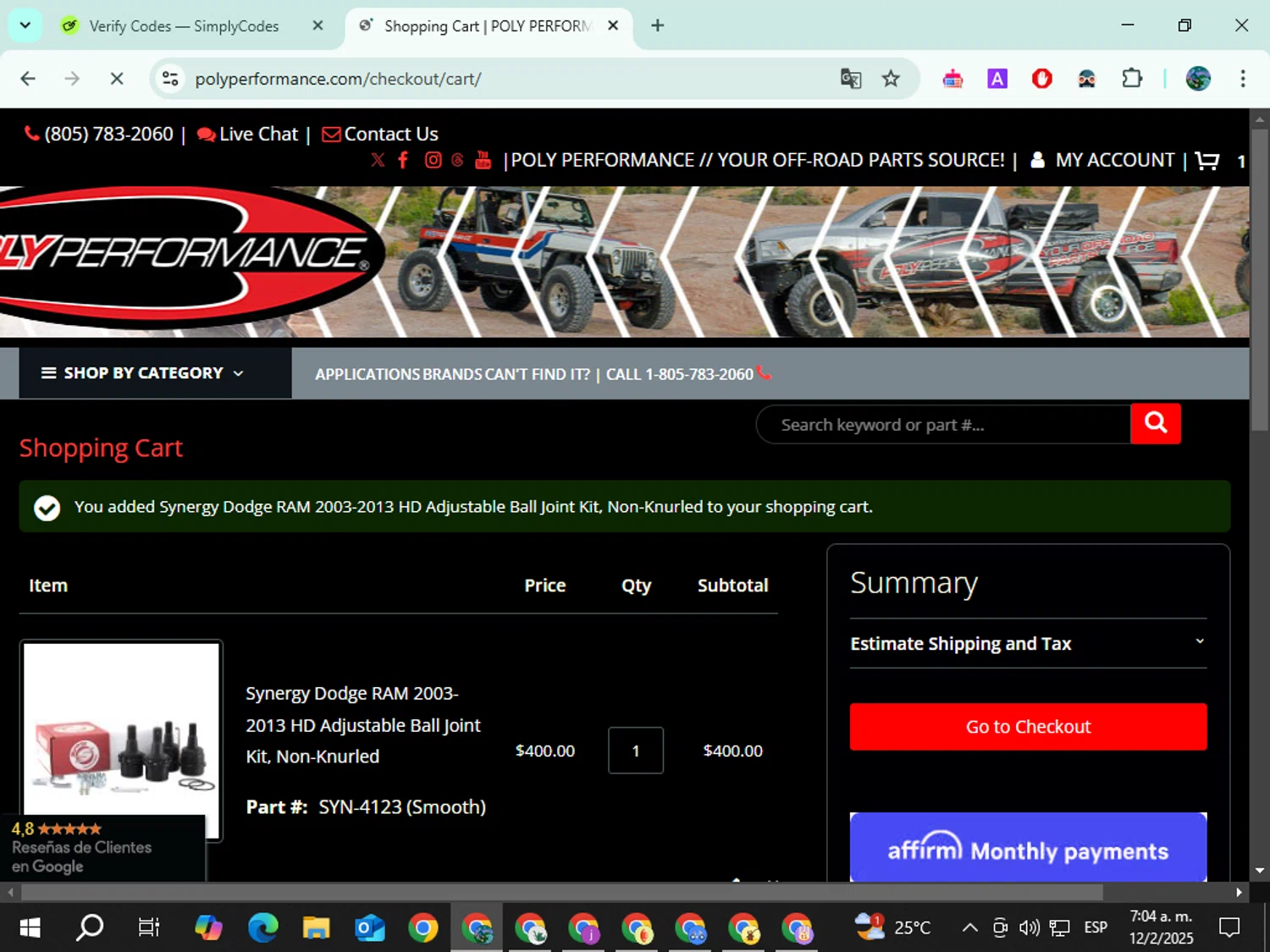Click the X (Twitter) social icon

pos(378,160)
